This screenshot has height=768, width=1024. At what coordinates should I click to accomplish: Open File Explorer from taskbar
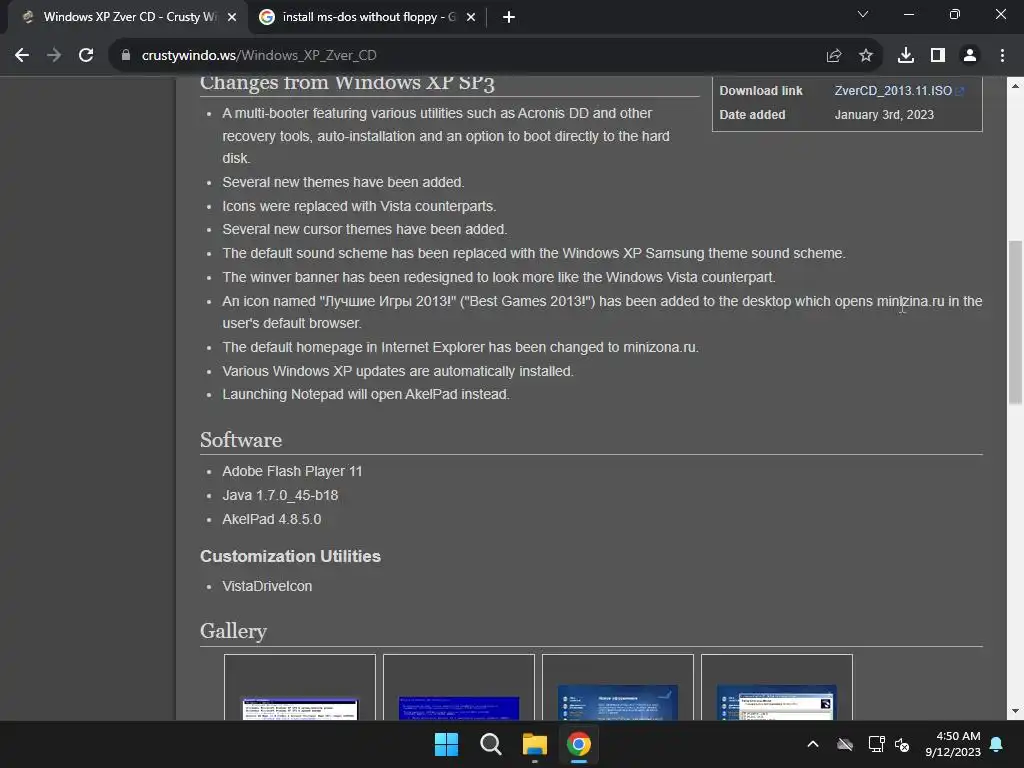pyautogui.click(x=534, y=744)
